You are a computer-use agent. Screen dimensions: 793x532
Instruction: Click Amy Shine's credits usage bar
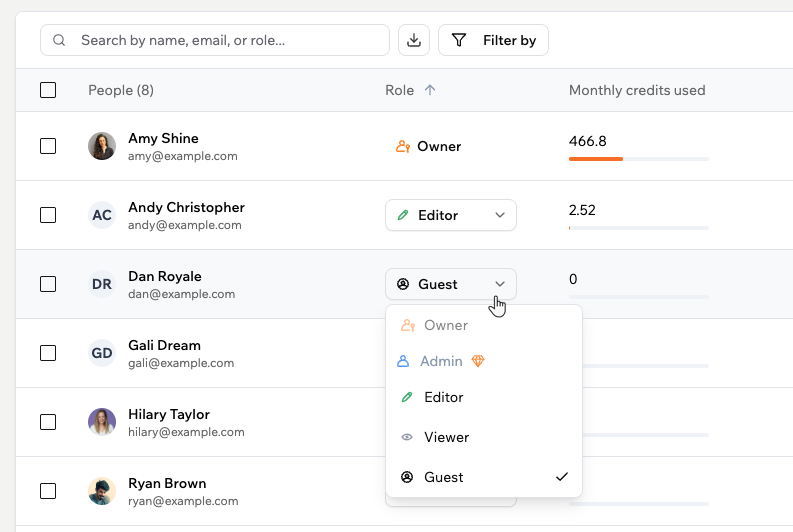pyautogui.click(x=639, y=159)
